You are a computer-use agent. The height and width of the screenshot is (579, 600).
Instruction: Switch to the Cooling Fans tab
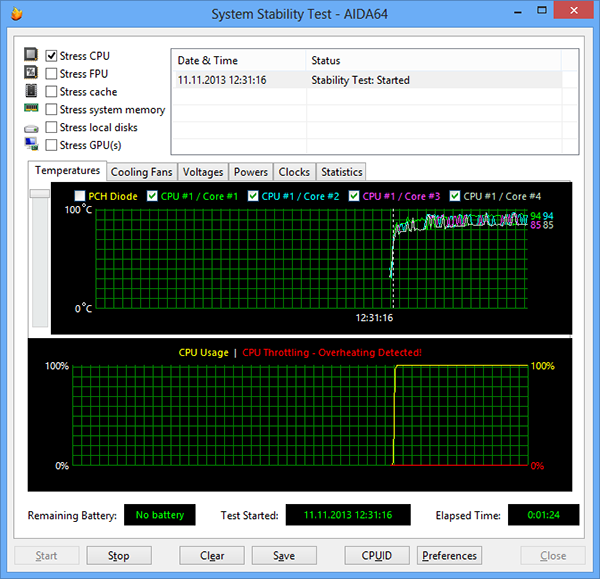click(x=142, y=172)
